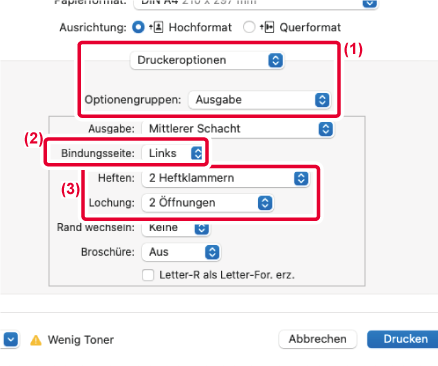Screen dimensions: 438x366
Task: Enable Letter-R als Letter-For. erz. checkbox
Action: click(148, 275)
